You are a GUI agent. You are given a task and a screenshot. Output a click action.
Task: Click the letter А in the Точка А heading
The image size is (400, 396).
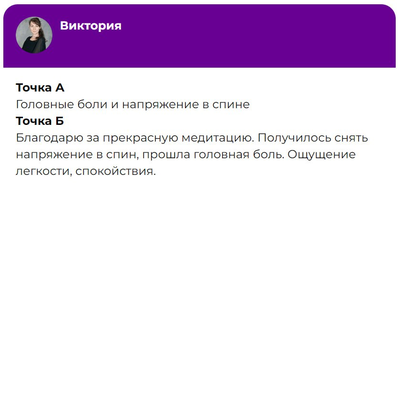point(59,88)
